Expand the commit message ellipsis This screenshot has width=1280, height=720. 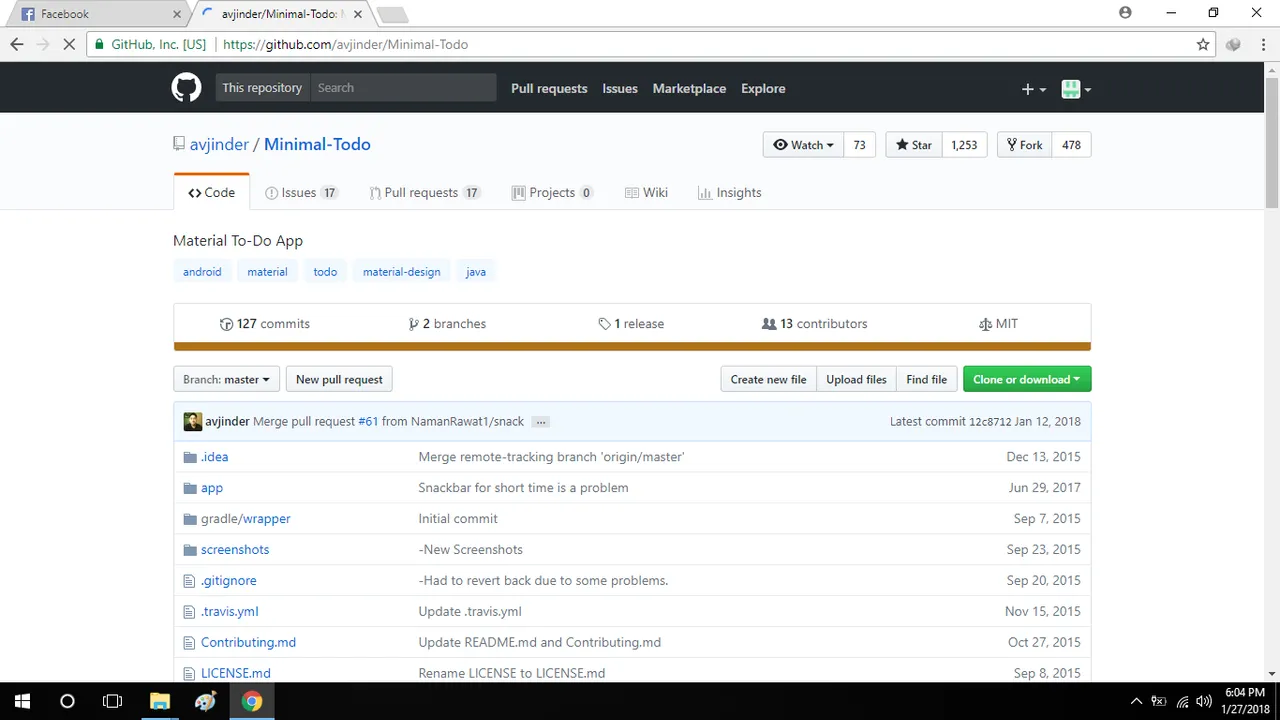[541, 422]
